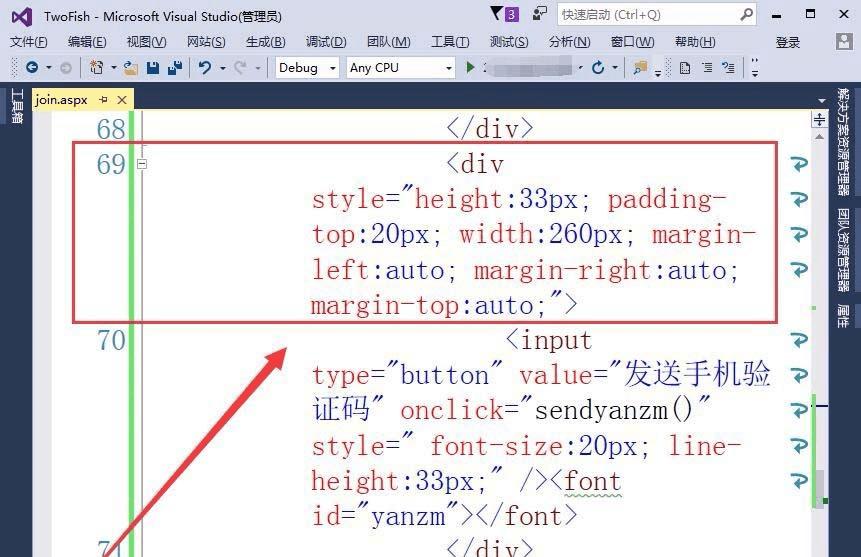
Task: Open the back navigation history dropdown
Action: 49,68
